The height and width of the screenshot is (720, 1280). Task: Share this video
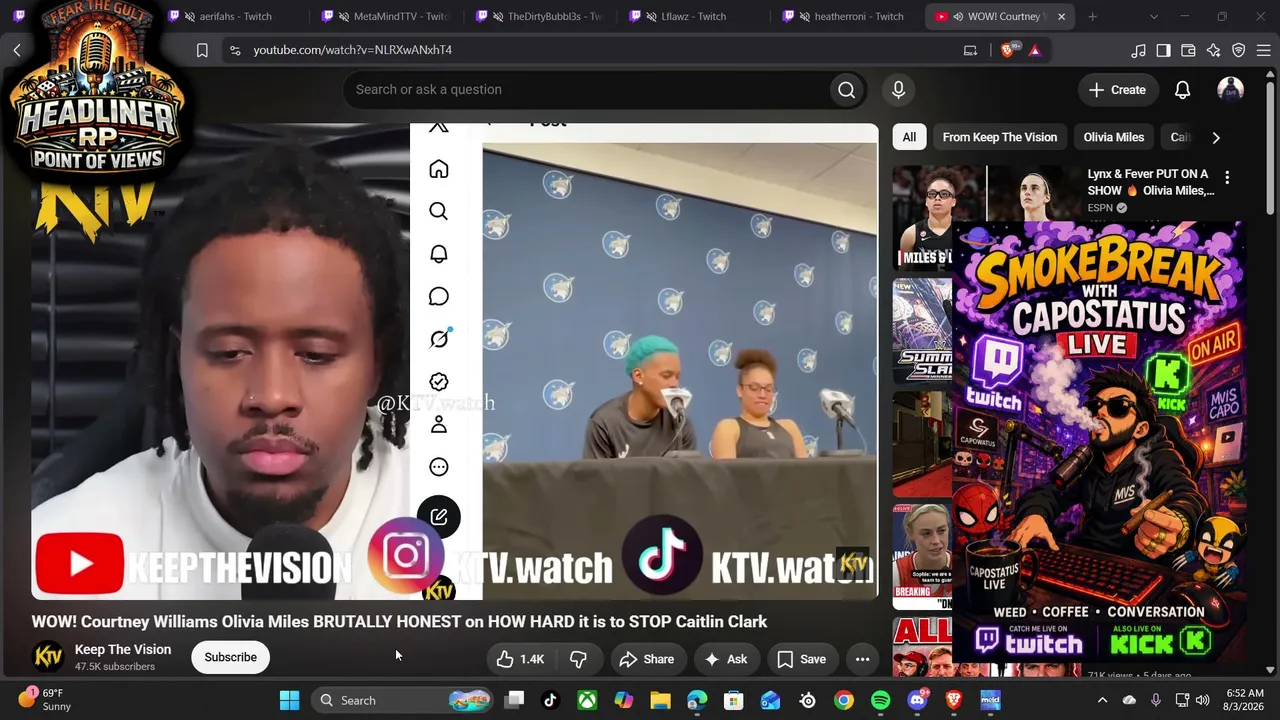coord(647,659)
